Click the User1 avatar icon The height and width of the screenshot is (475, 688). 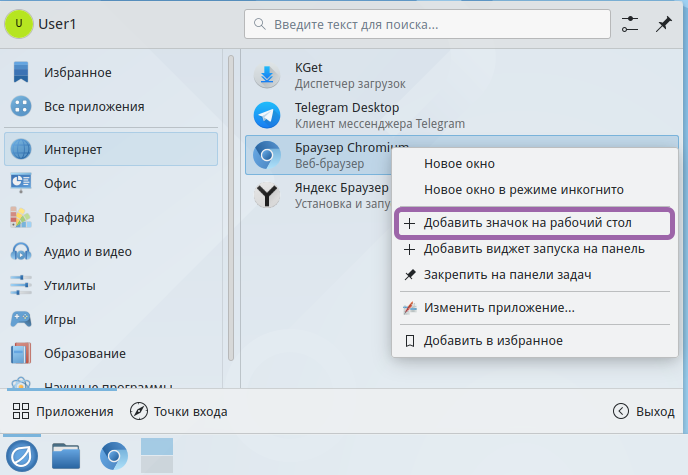click(x=18, y=24)
